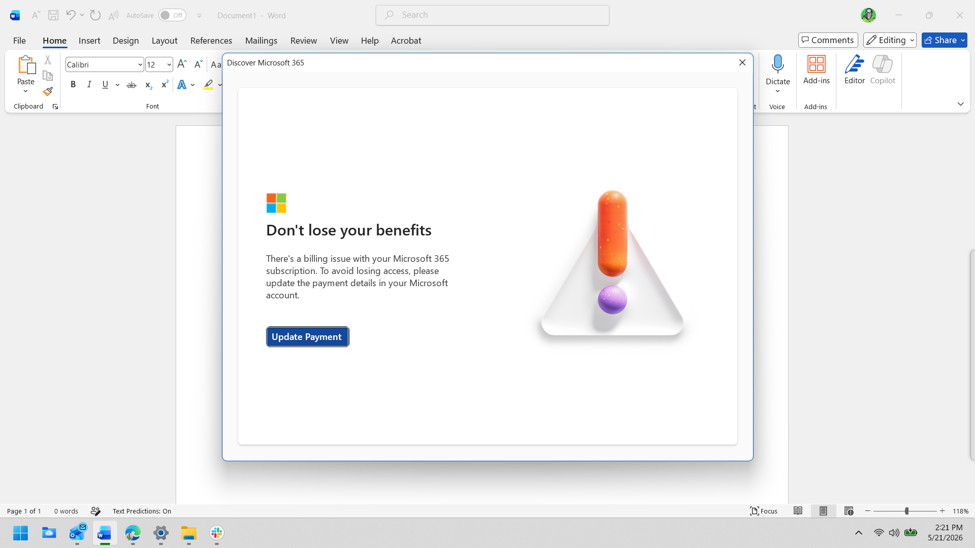Switch to Layout tab
Image resolution: width=975 pixels, height=548 pixels.
click(164, 40)
